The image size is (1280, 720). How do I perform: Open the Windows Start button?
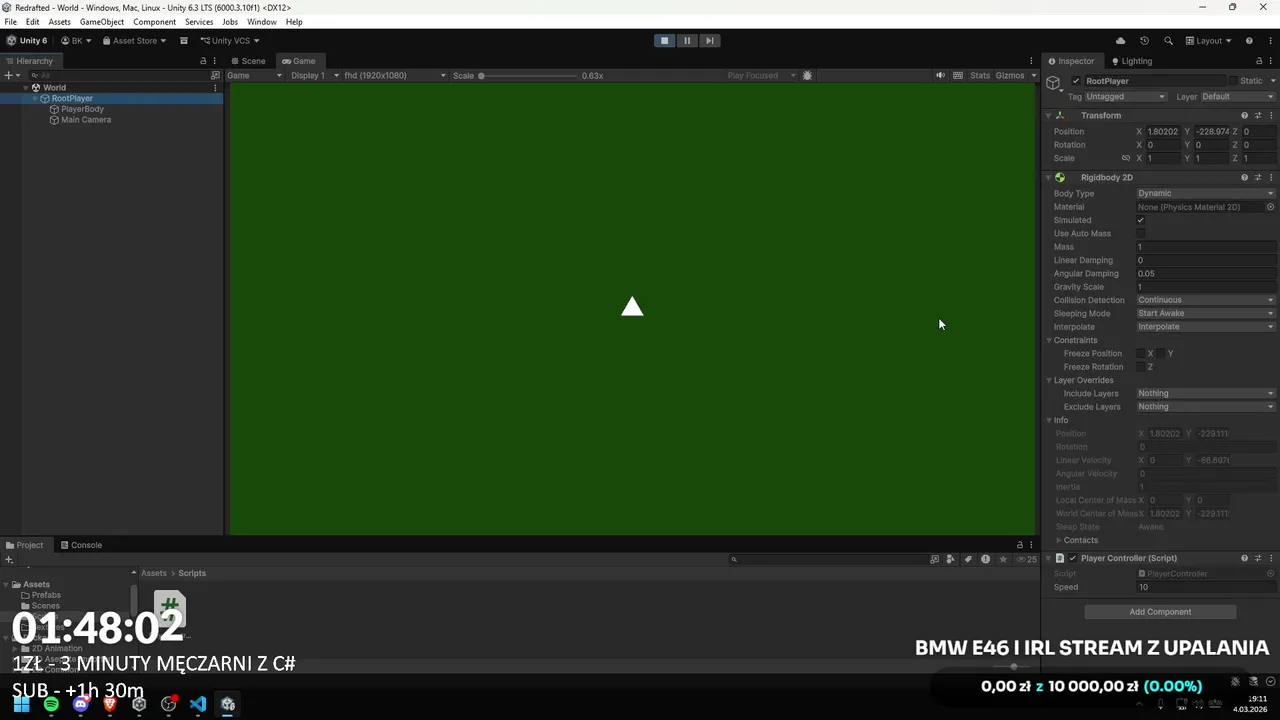click(21, 704)
